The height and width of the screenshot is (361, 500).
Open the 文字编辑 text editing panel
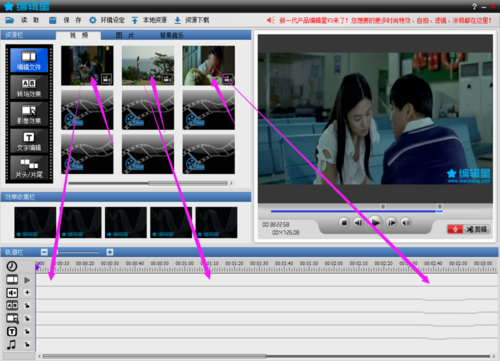point(29,141)
